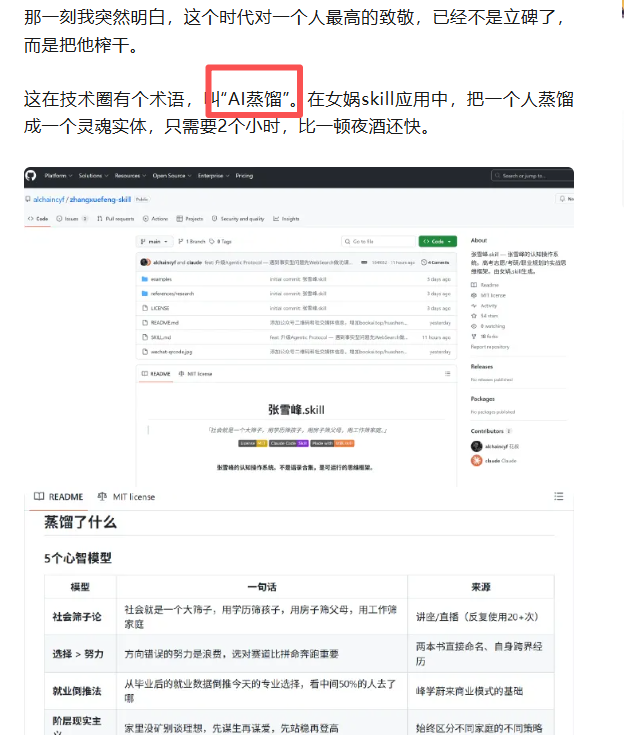
Task: Open the Actions tab
Action: tap(155, 219)
